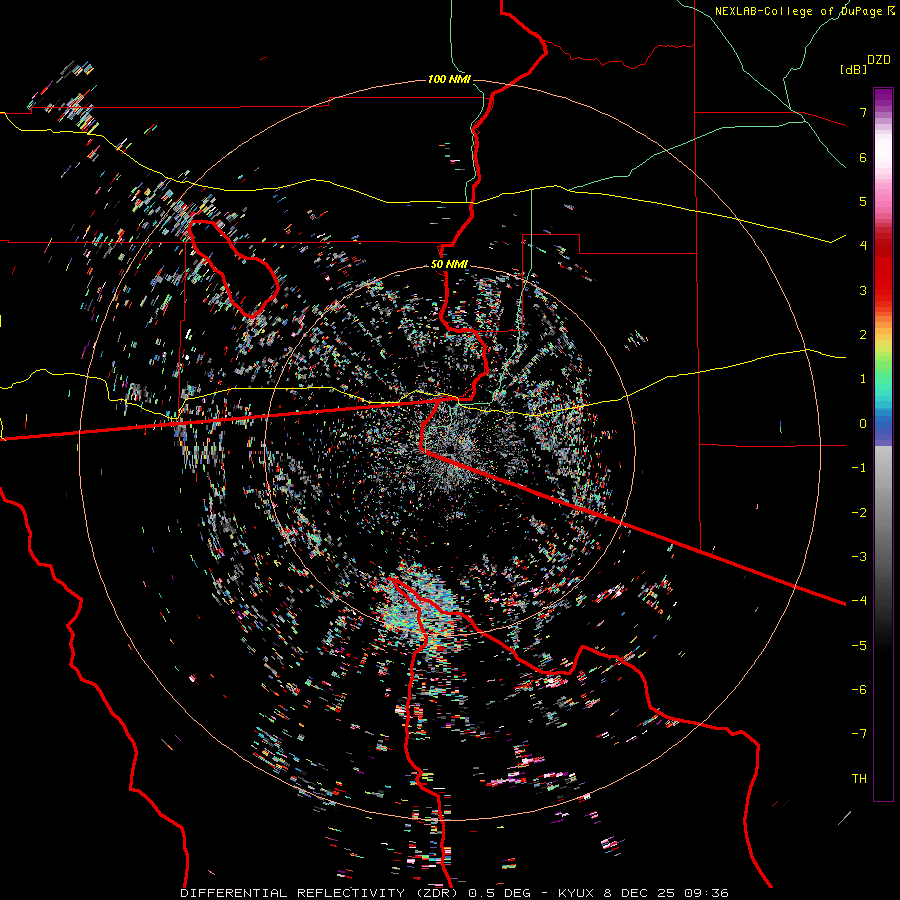Image resolution: width=900 pixels, height=900 pixels.
Task: Click the DIFFERENTIAL REFLECTIVITY (ZDR) title text
Action: [x=321, y=893]
